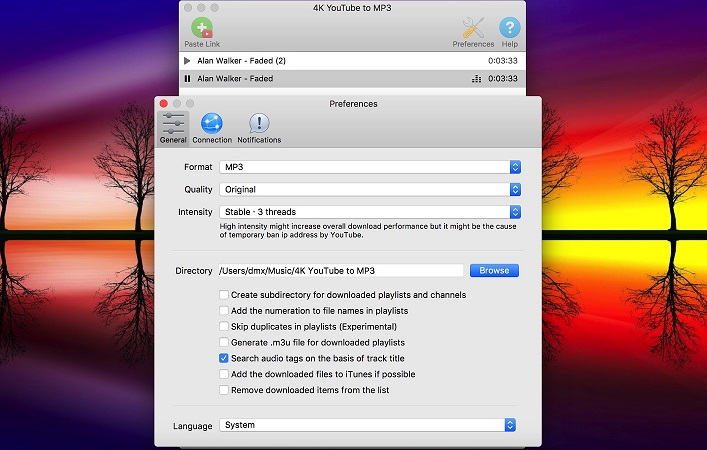The height and width of the screenshot is (450, 707).
Task: Click the Help question mark icon
Action: click(510, 28)
